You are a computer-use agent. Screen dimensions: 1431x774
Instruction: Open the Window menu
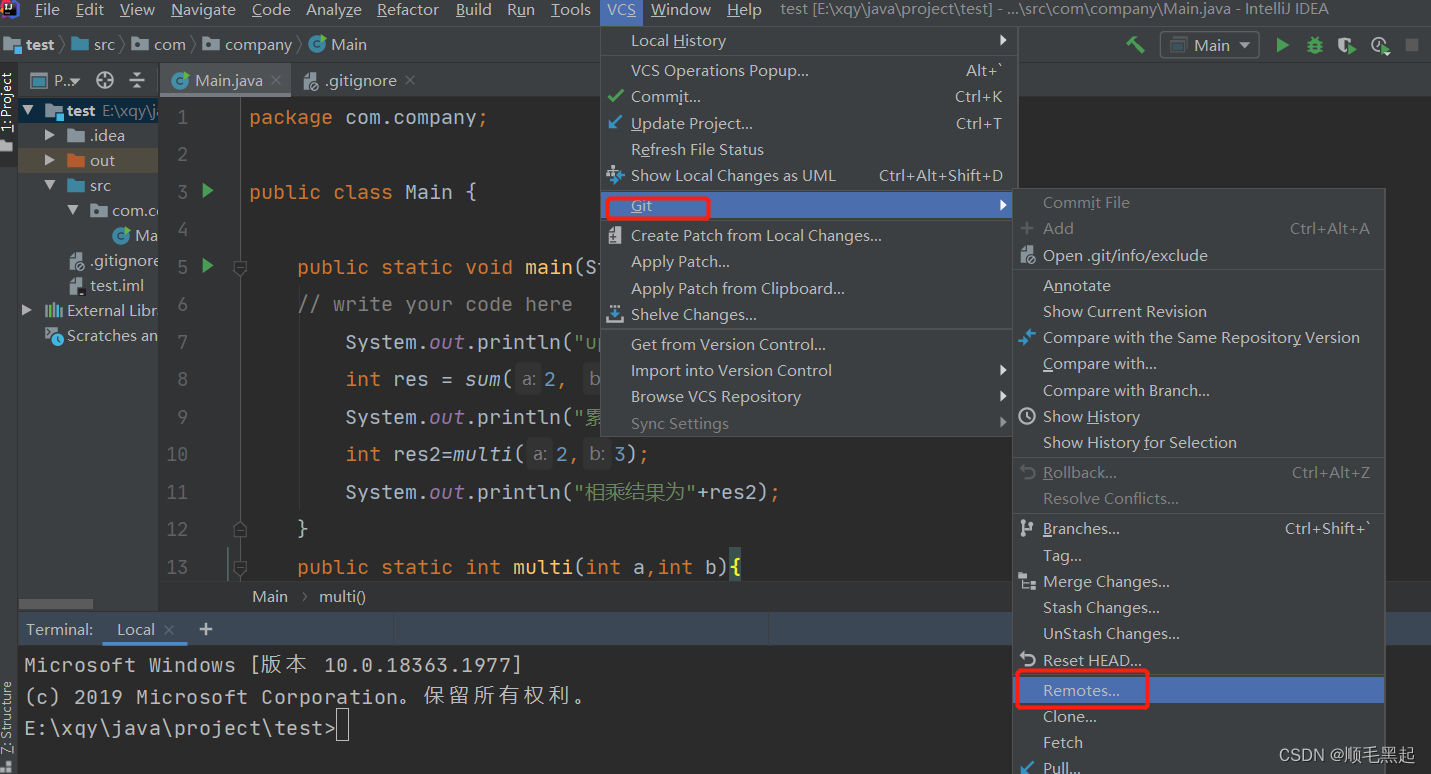[681, 10]
